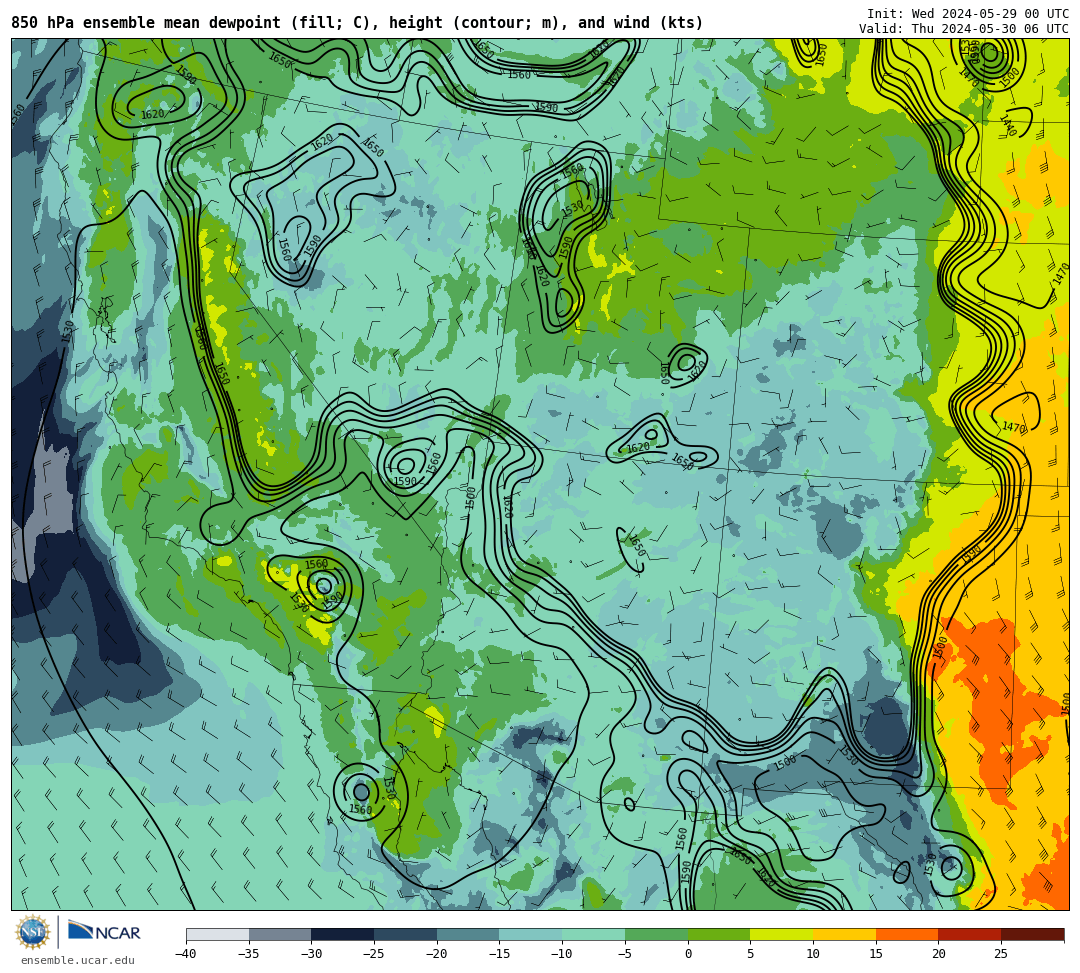Viewport: 1080px width, 973px height.
Task: Select the -30 to -25 navy colorbar swatch
Action: (x=343, y=934)
